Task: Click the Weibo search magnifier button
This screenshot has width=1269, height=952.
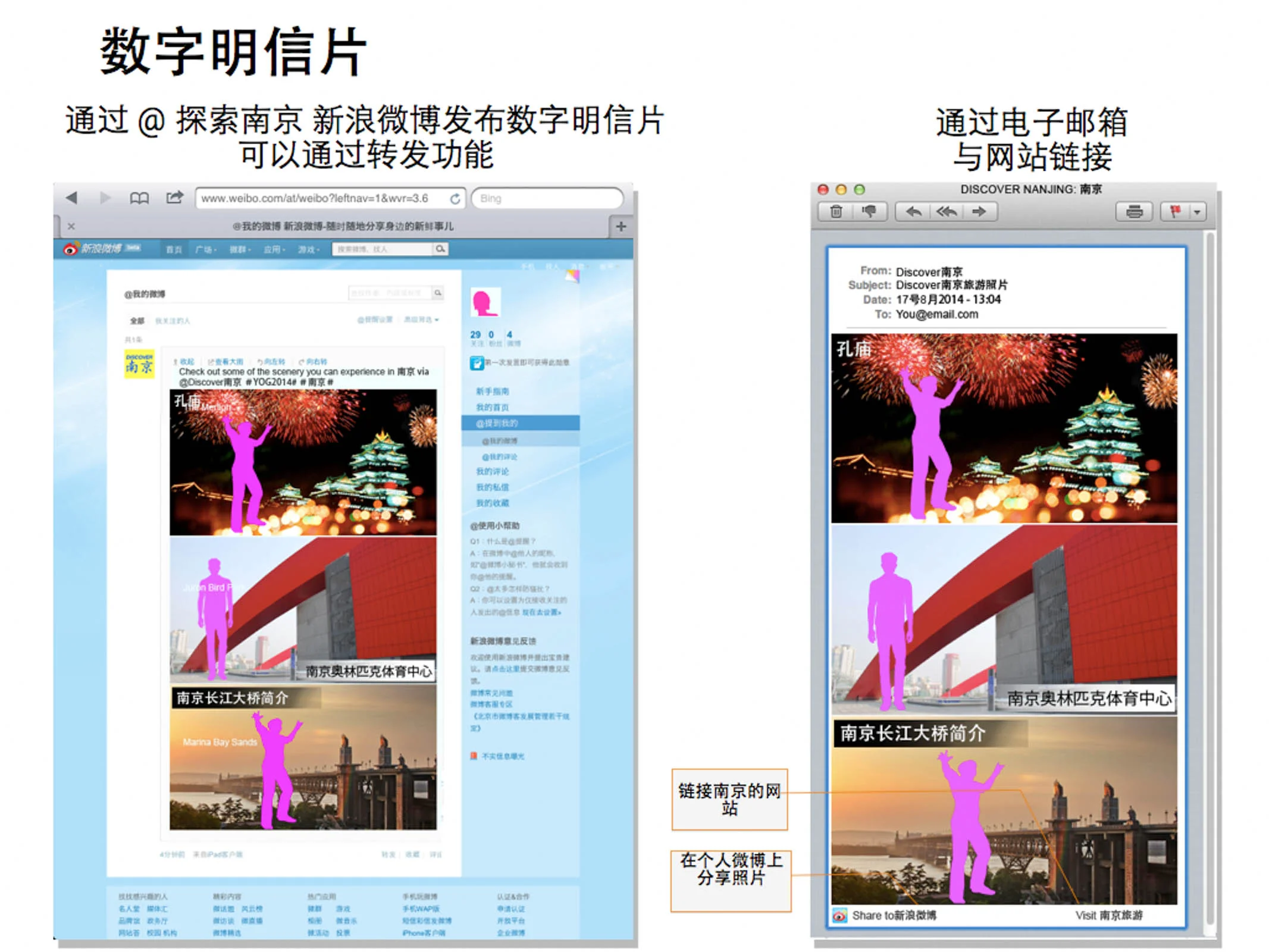Action: pos(440,249)
